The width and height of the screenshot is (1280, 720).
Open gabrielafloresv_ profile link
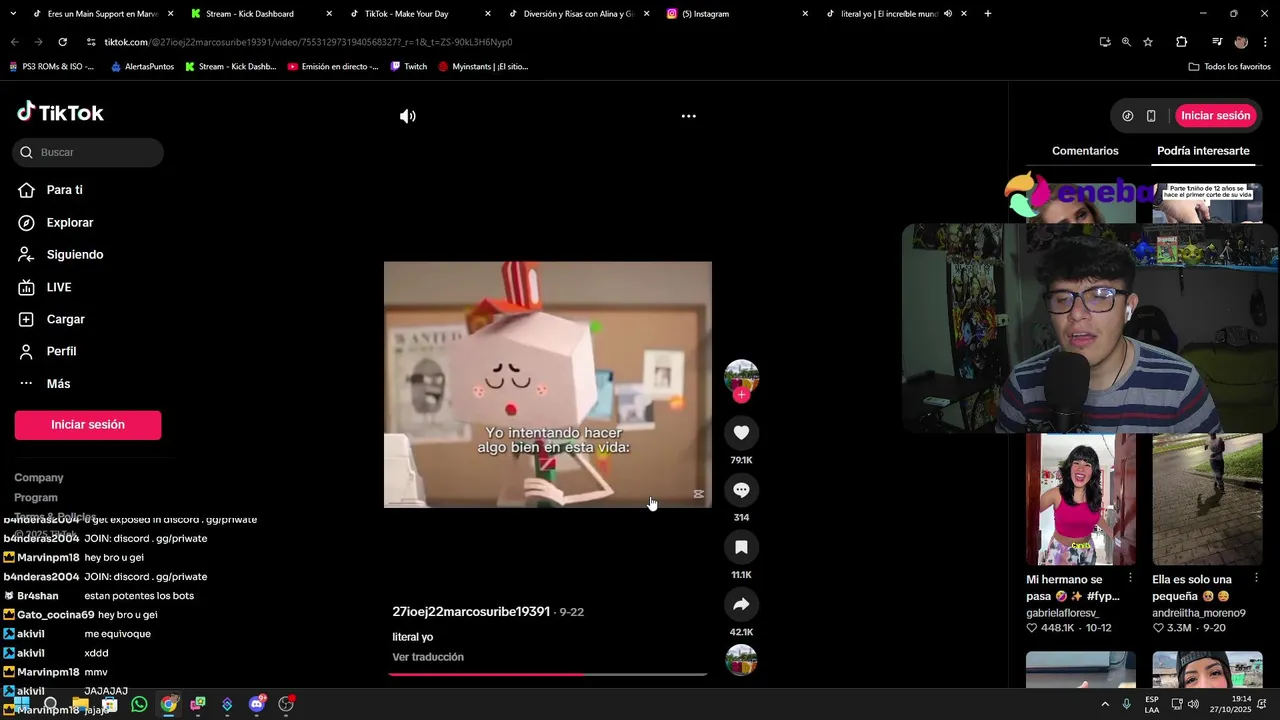click(x=1062, y=613)
